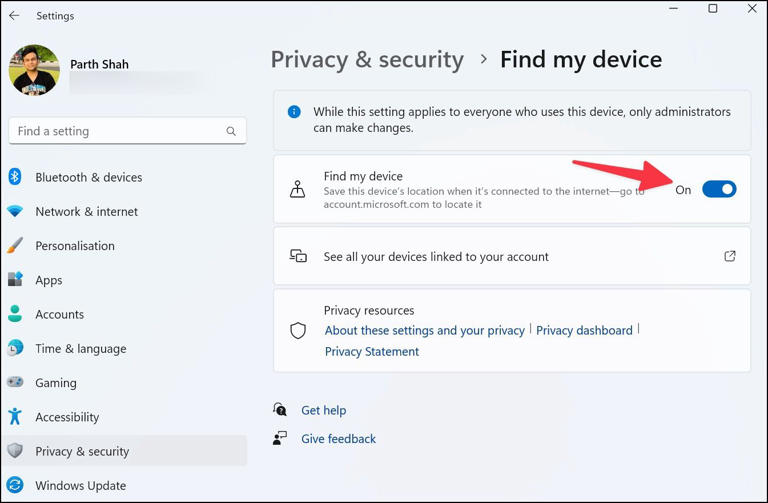Open About these settings and your privacy
The height and width of the screenshot is (503, 768).
click(x=424, y=330)
